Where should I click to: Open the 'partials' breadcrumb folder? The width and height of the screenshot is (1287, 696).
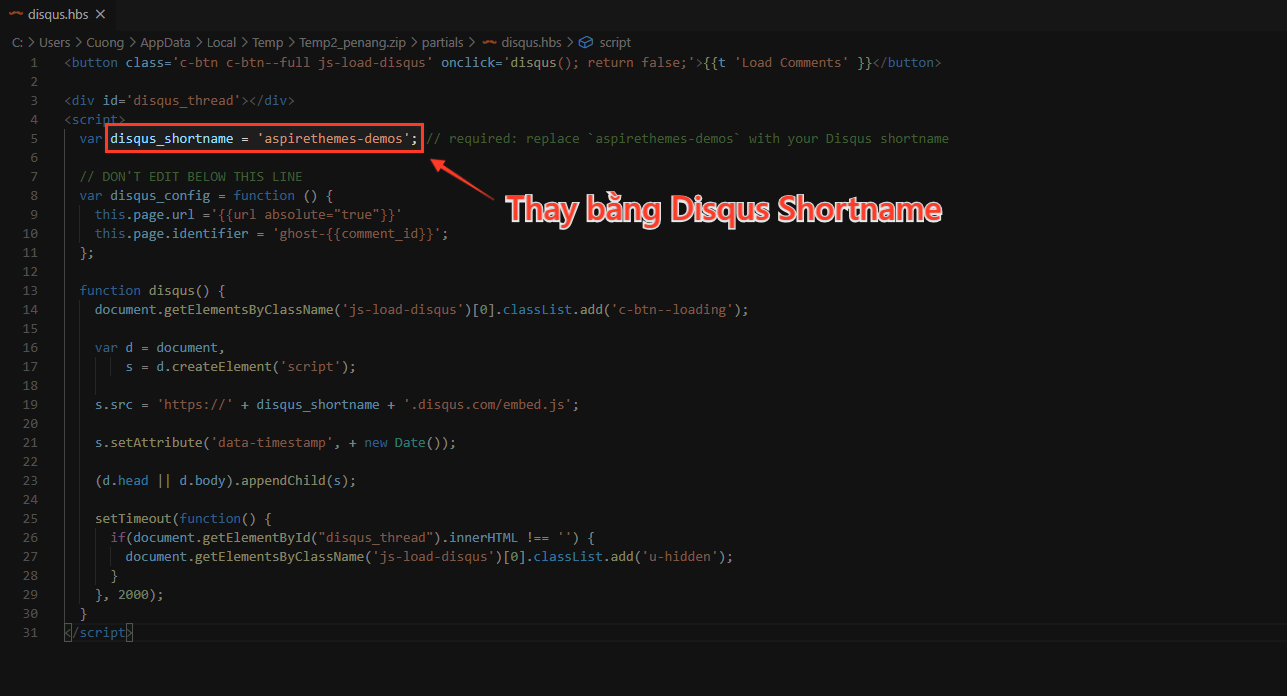coord(443,43)
